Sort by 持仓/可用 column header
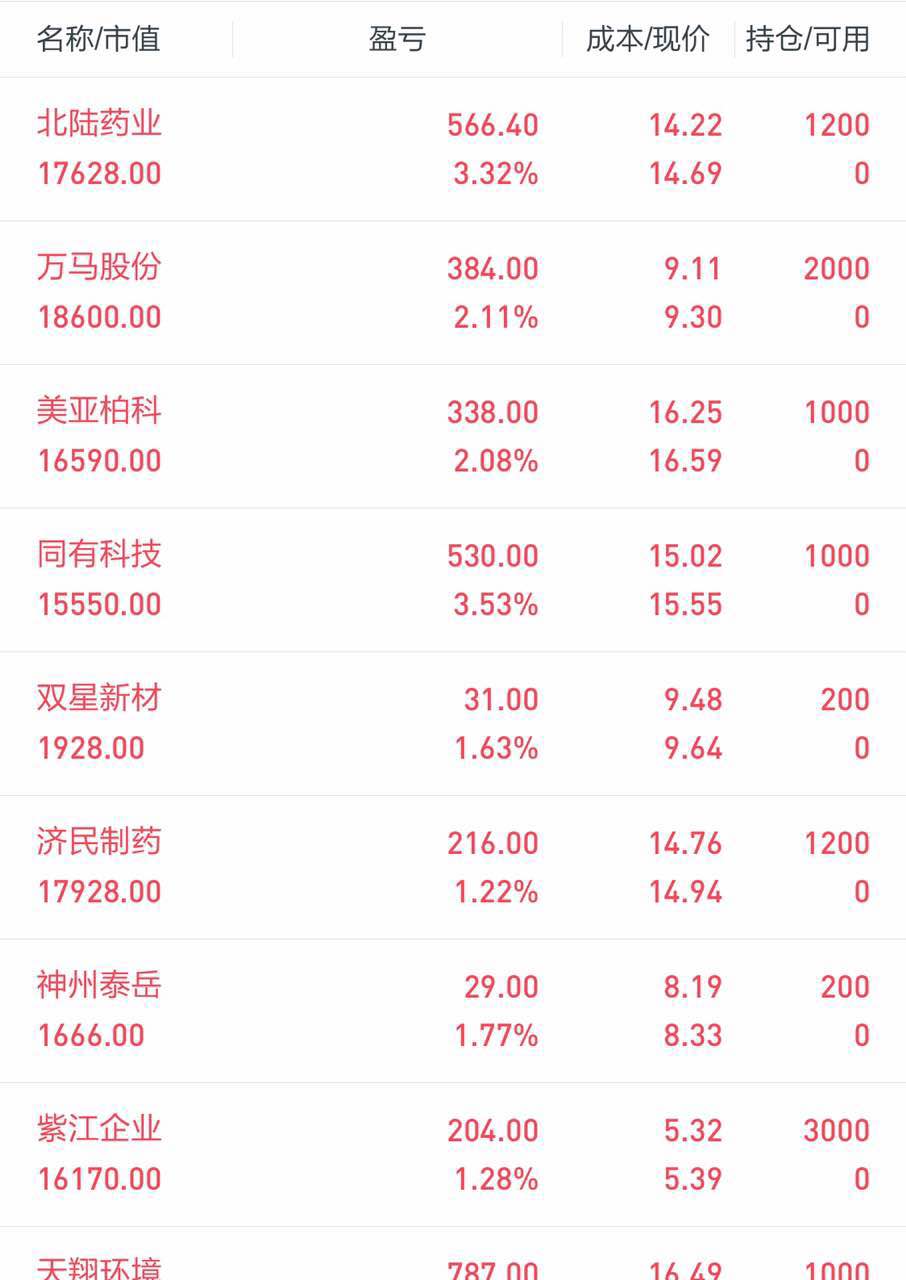The height and width of the screenshot is (1280, 906). (807, 39)
